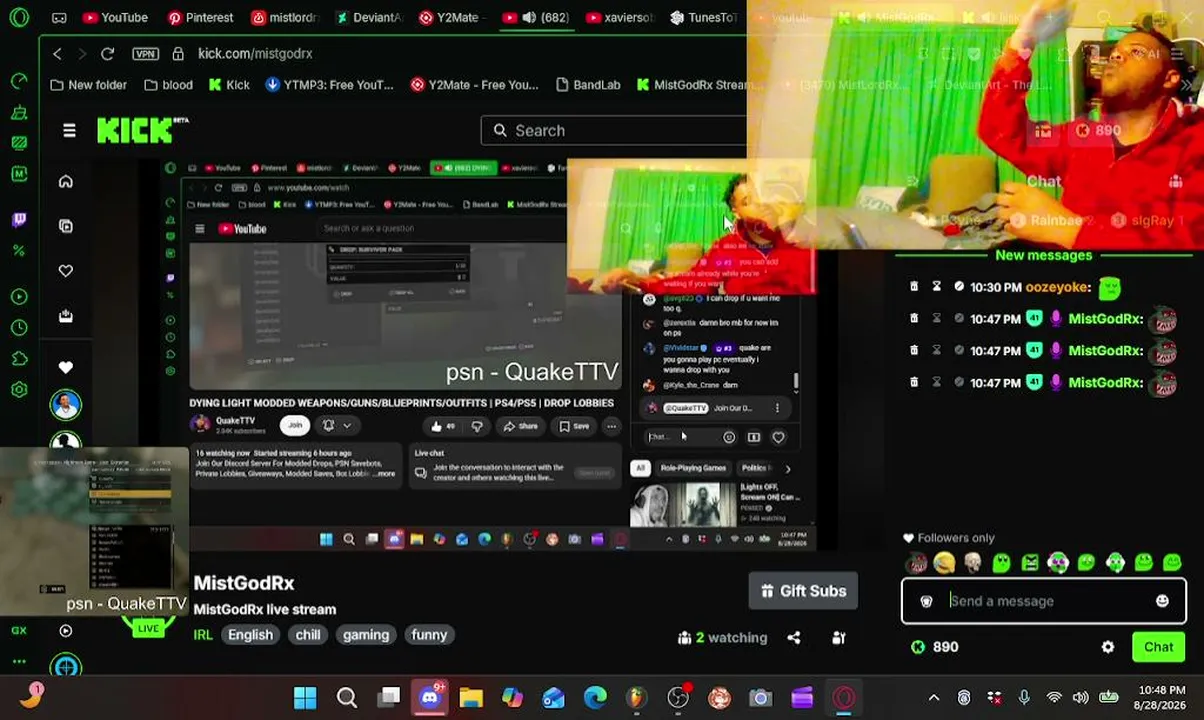Screen dimensions: 1204x720
Task: Select the gaming tag
Action: [x=366, y=635]
